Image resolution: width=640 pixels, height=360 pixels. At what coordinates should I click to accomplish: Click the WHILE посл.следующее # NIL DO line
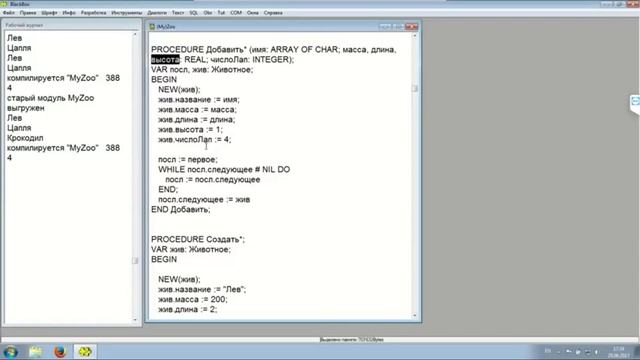pos(224,169)
